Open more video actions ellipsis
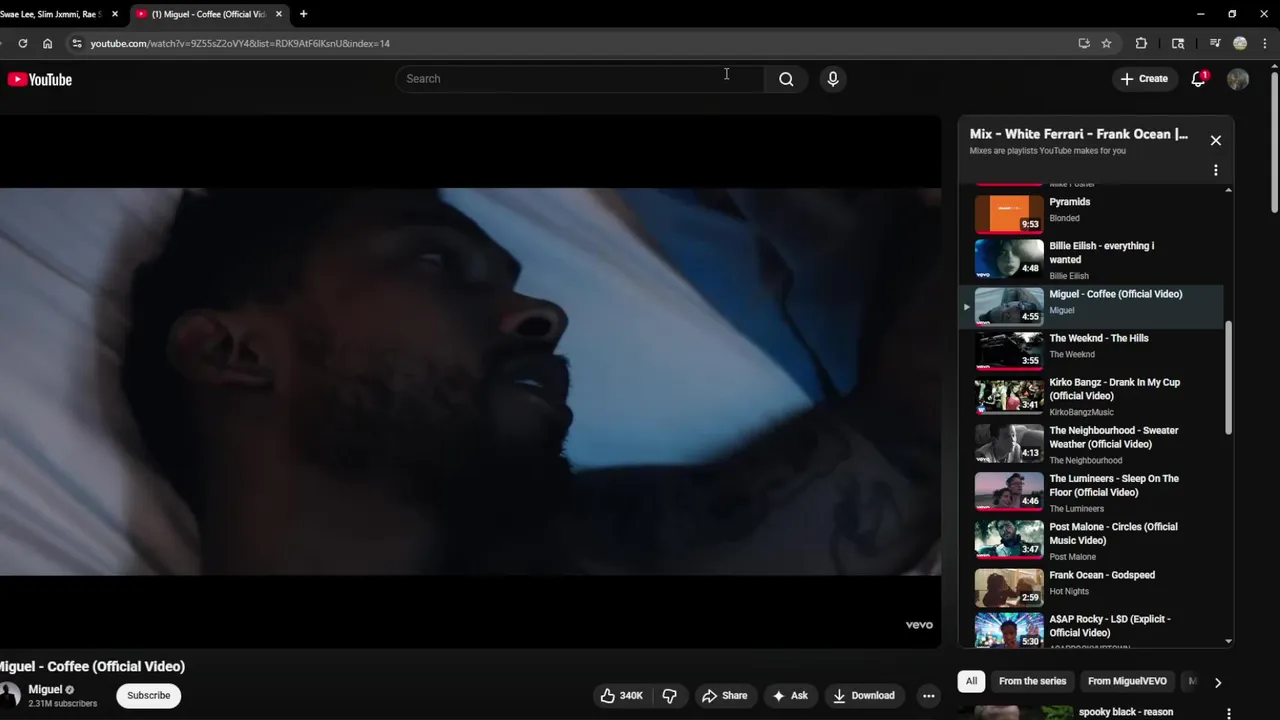This screenshot has width=1280, height=720. pyautogui.click(x=928, y=696)
